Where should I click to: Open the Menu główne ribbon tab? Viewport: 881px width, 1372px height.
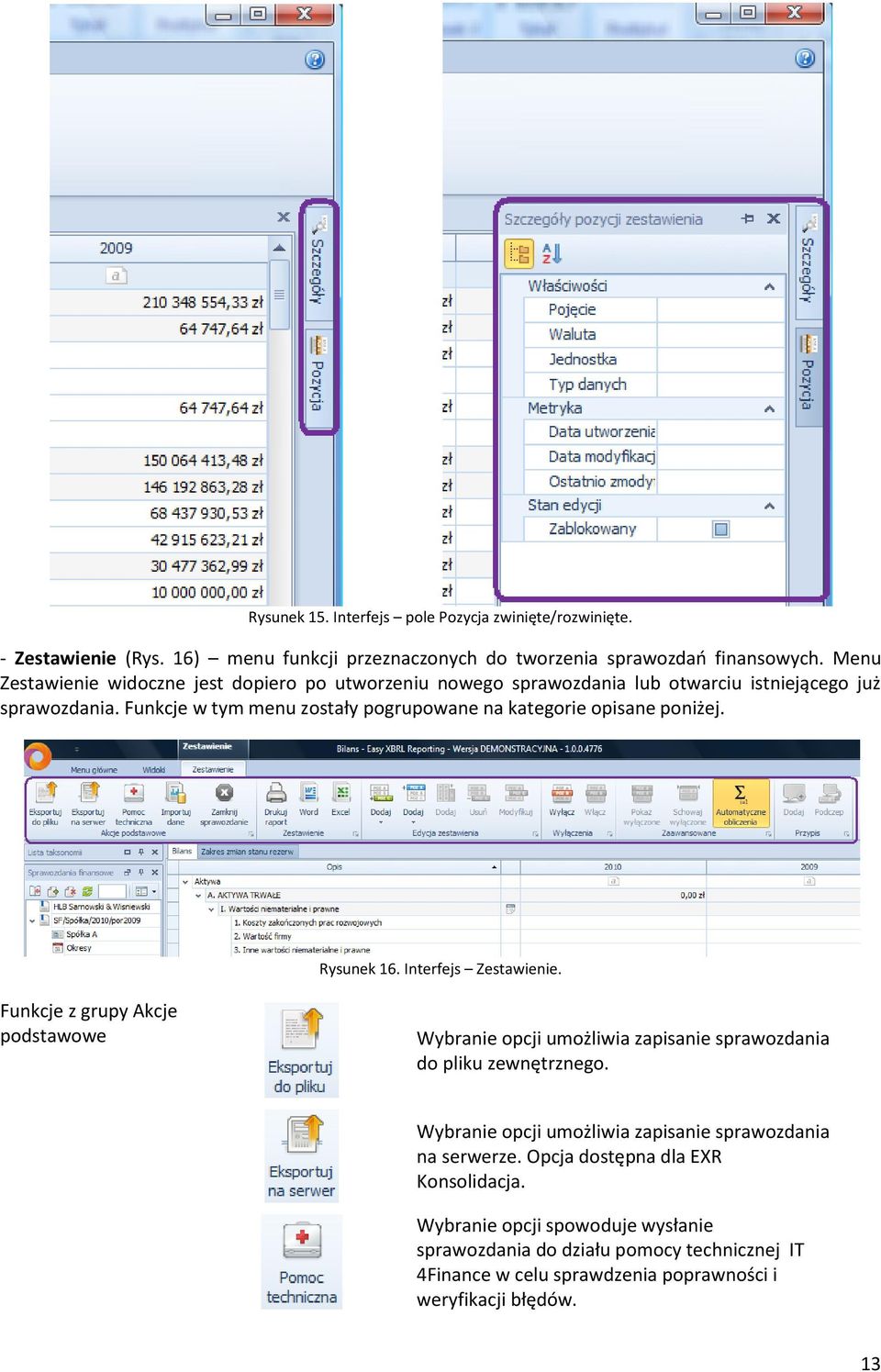[94, 770]
